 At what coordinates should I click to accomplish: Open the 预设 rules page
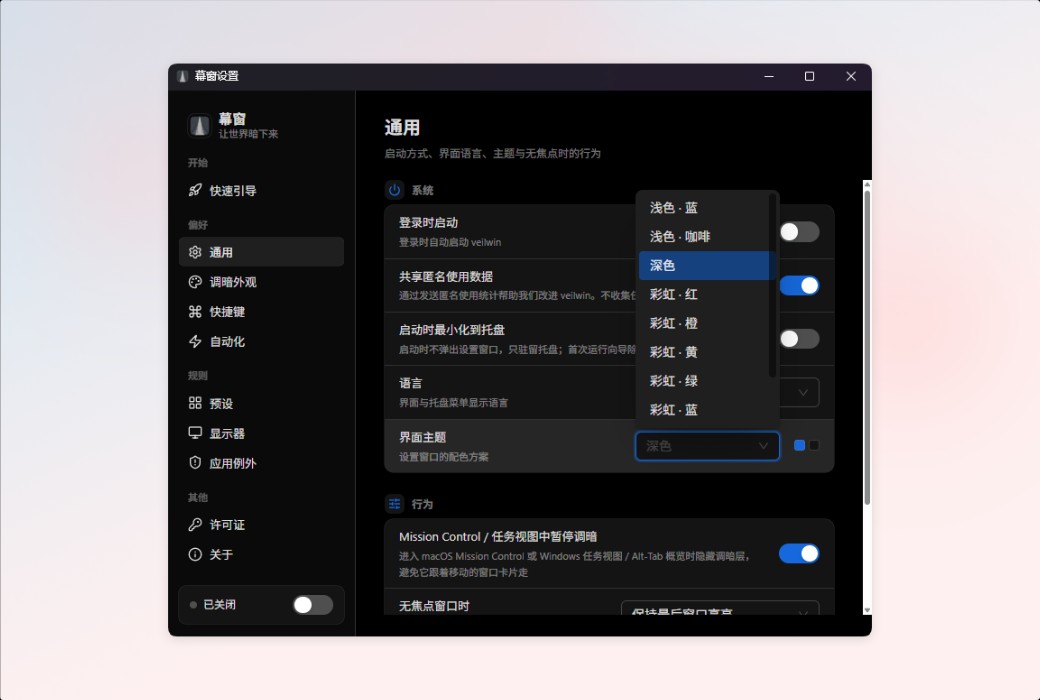pyautogui.click(x=261, y=403)
